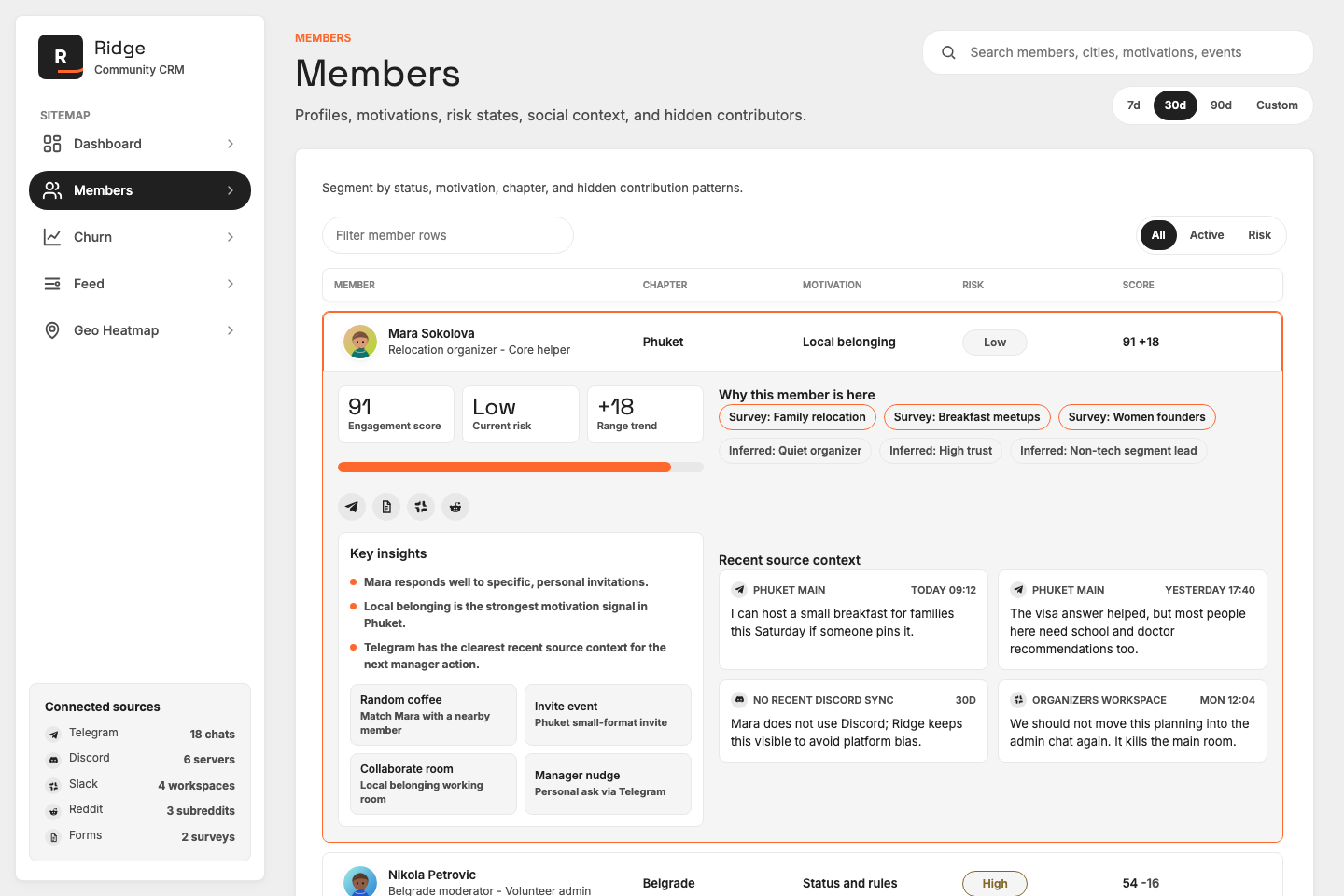
Task: Click Nikola's High risk badge
Action: pos(995,884)
